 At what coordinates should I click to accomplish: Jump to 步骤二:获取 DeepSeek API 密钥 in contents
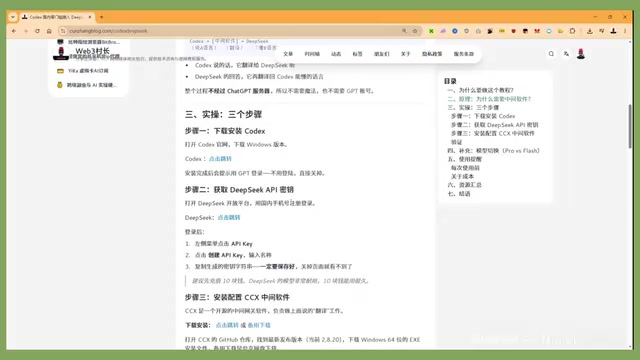(x=494, y=125)
